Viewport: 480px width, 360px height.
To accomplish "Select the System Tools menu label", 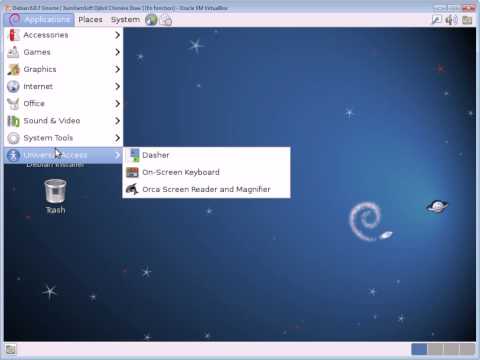I will [48, 138].
